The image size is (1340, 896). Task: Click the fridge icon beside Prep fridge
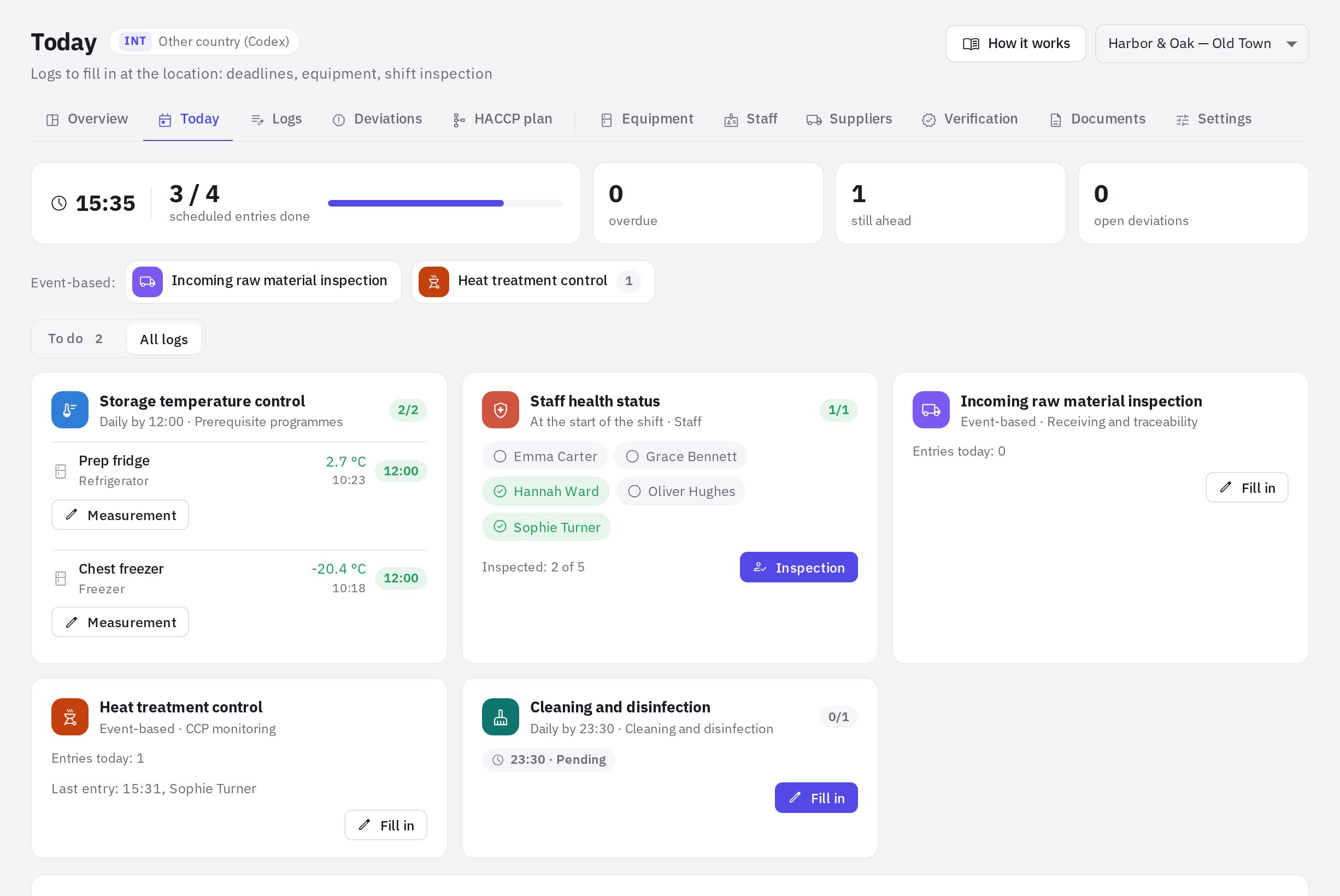click(61, 471)
